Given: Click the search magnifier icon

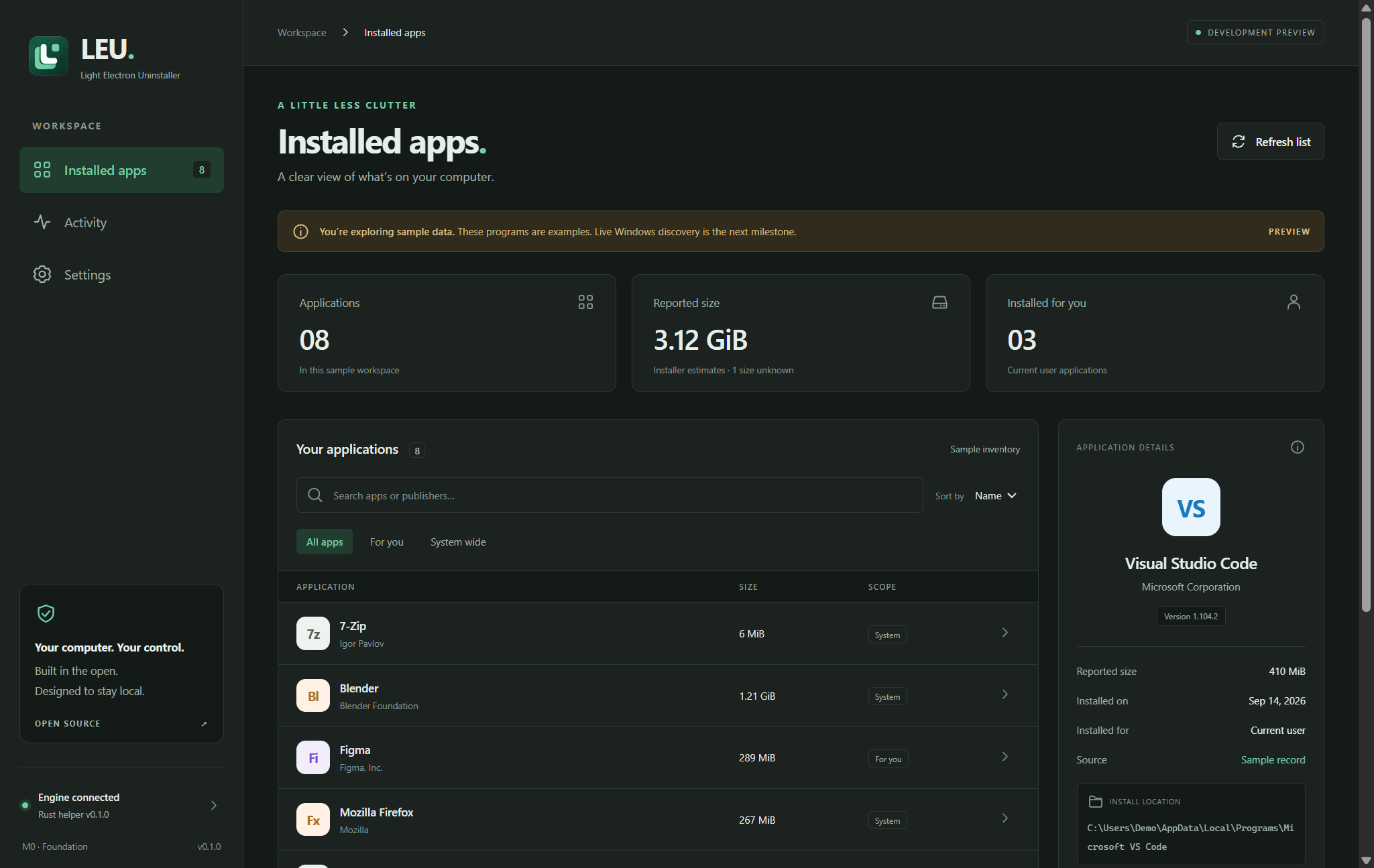Looking at the screenshot, I should (314, 495).
